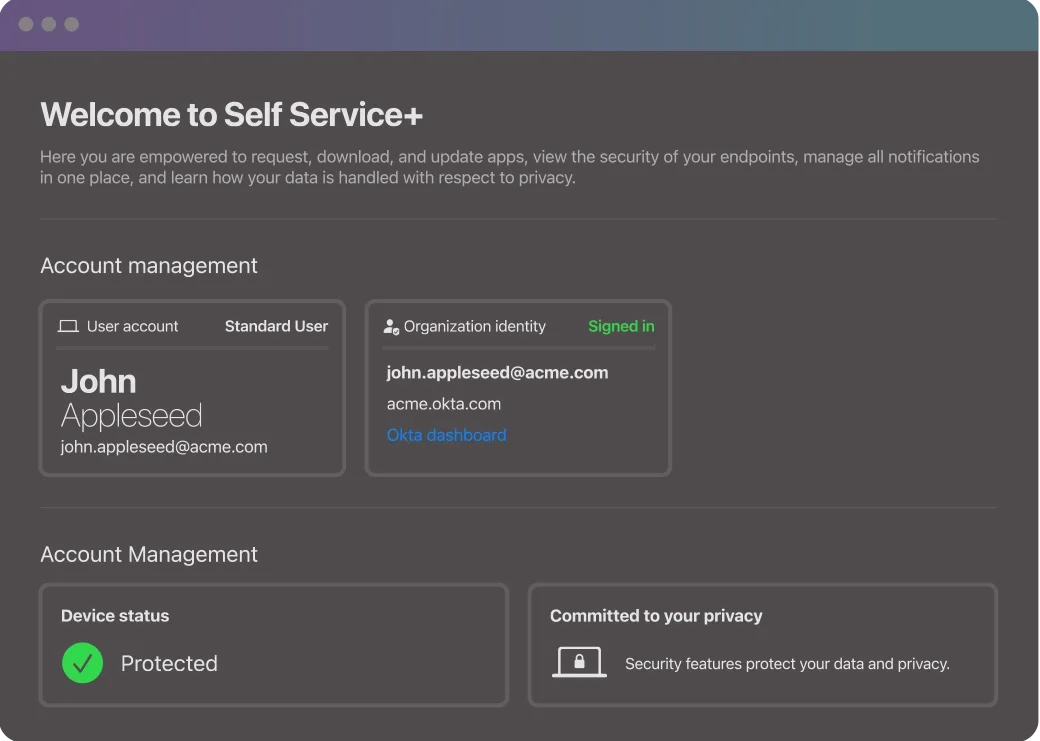Select the Device status card heading
Screen dimensions: 1040x741
(x=115, y=616)
